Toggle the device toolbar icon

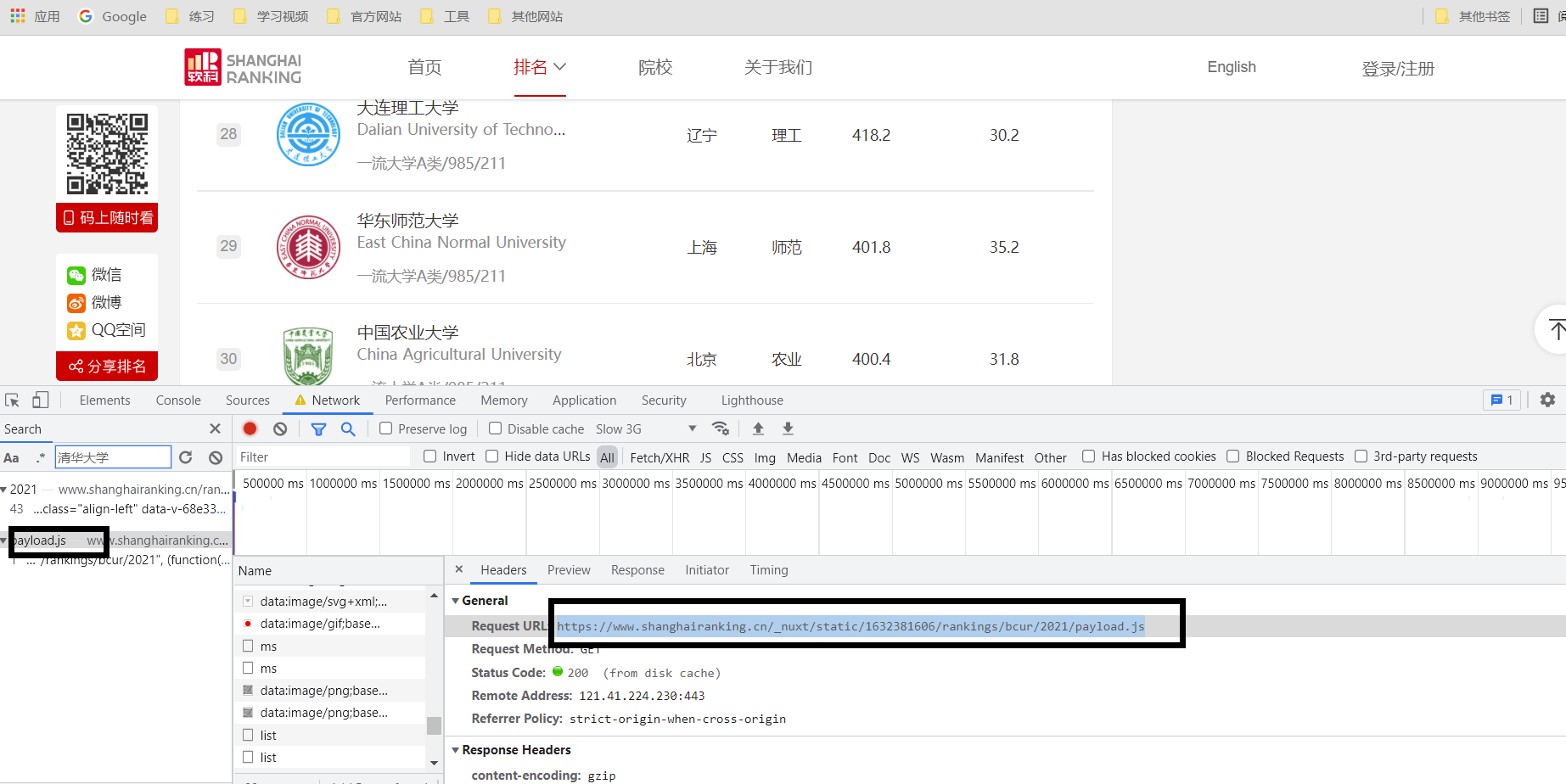tap(40, 400)
